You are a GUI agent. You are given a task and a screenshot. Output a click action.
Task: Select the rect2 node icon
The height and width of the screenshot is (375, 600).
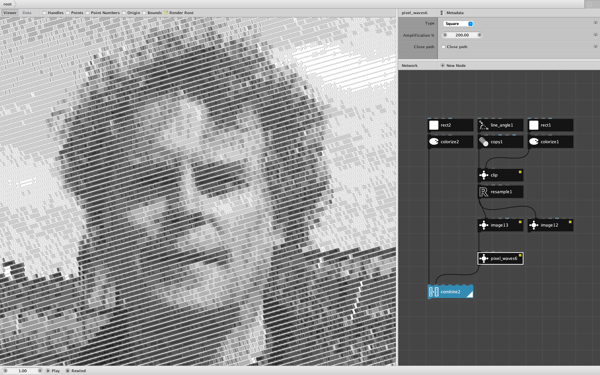tap(434, 125)
